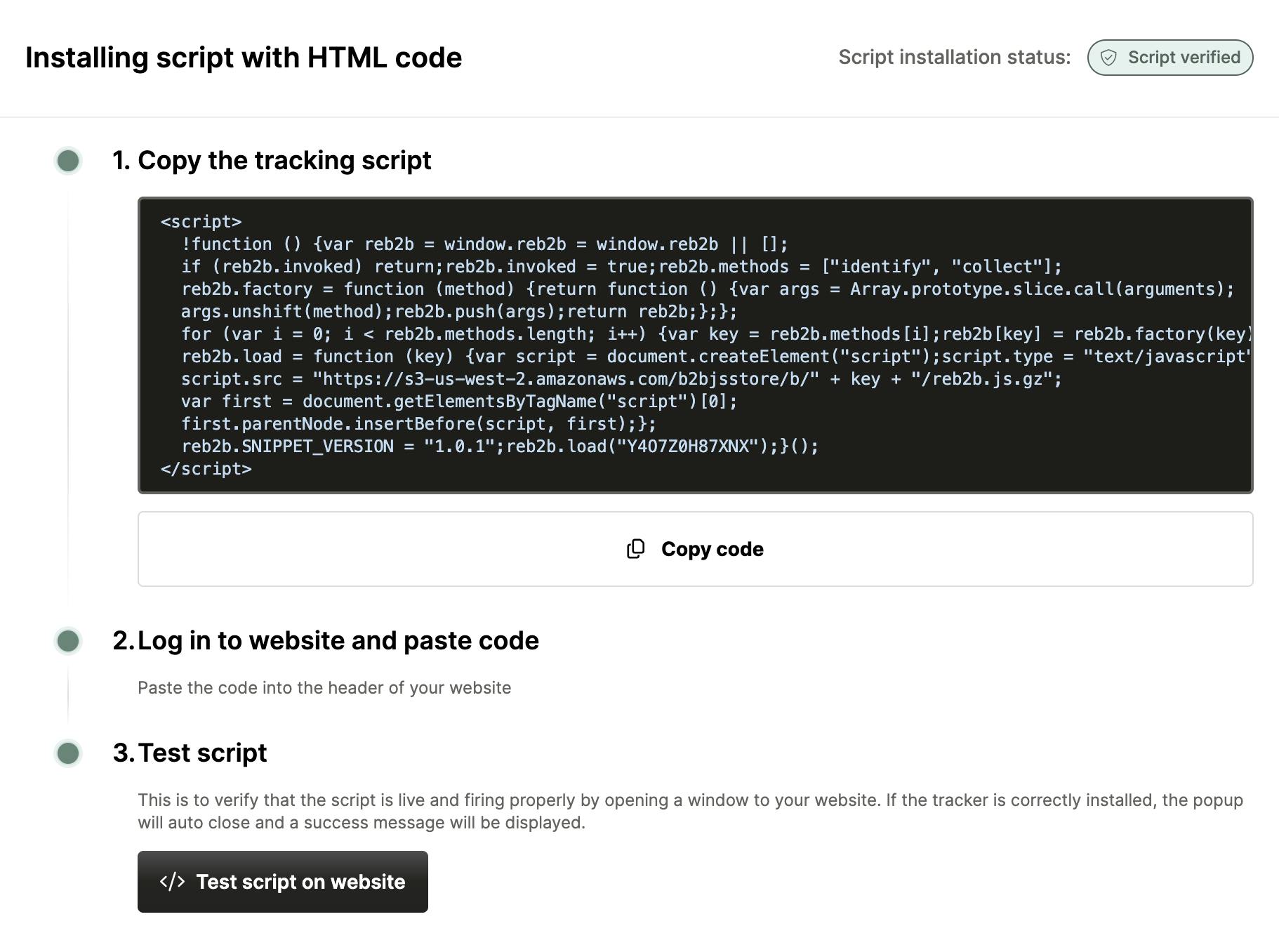Click the opening <script> tag in code block

pyautogui.click(x=201, y=222)
